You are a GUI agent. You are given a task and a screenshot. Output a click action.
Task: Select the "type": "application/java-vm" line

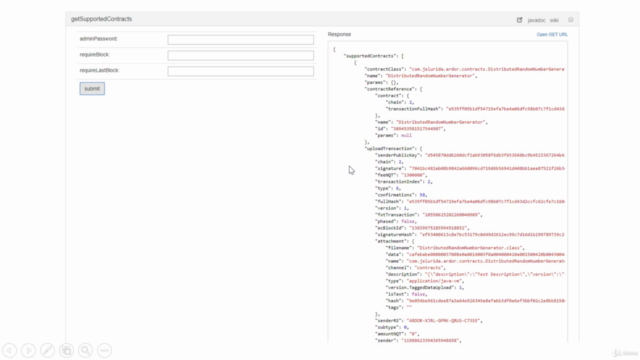pos(425,281)
